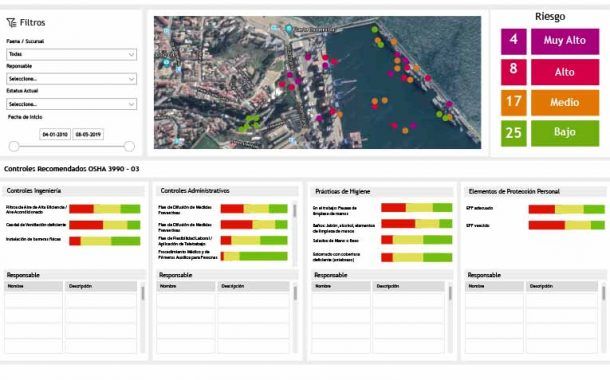Open the Responsable filter dropdown
The image size is (610, 380).
72,79
